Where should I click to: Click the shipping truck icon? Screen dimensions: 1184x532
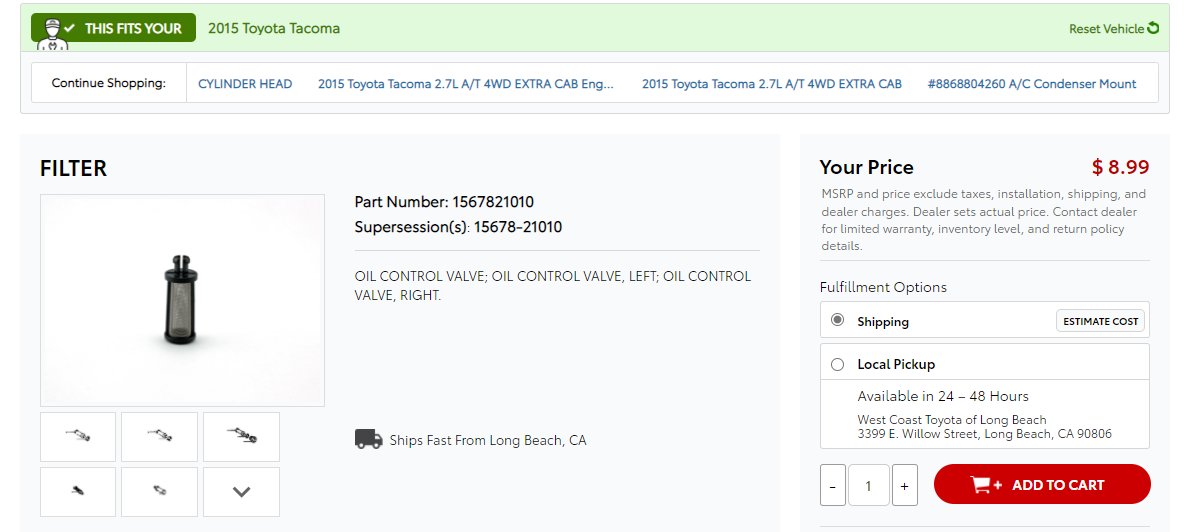click(368, 439)
